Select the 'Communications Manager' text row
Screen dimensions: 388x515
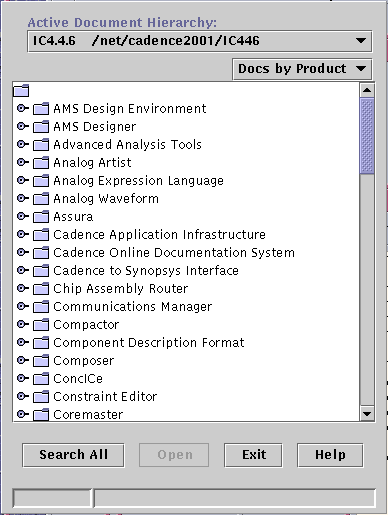point(133,307)
